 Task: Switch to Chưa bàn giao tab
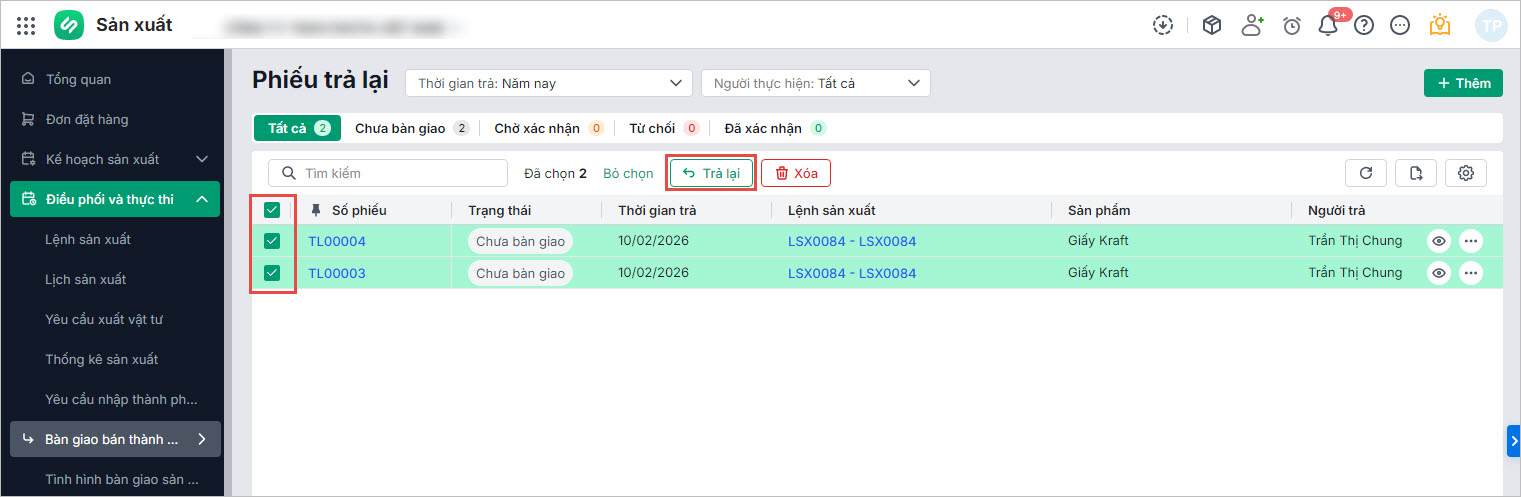click(411, 128)
